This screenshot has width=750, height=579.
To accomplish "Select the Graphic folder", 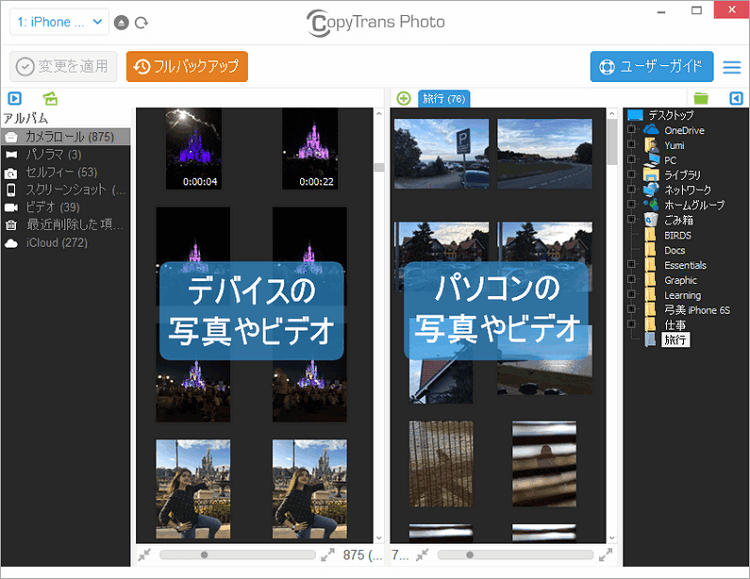I will [680, 280].
